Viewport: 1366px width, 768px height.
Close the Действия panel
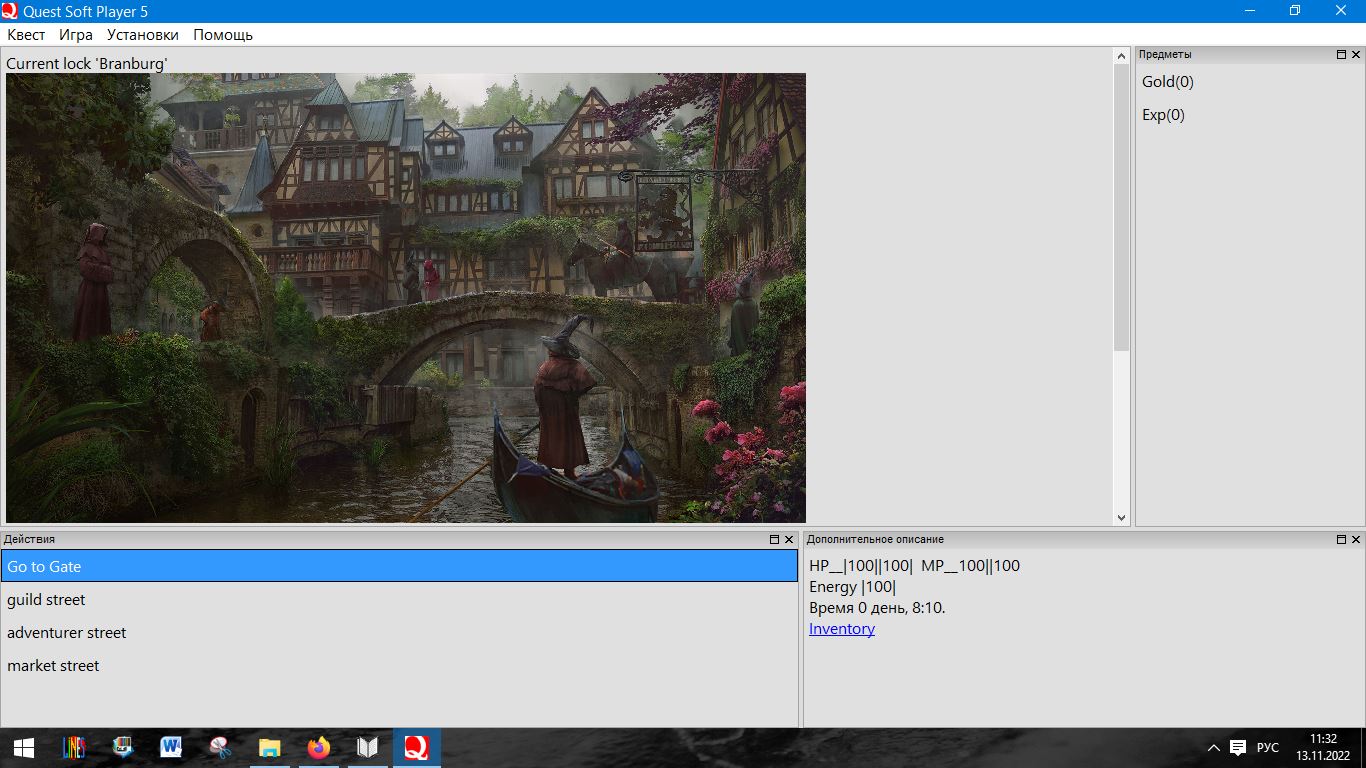789,540
